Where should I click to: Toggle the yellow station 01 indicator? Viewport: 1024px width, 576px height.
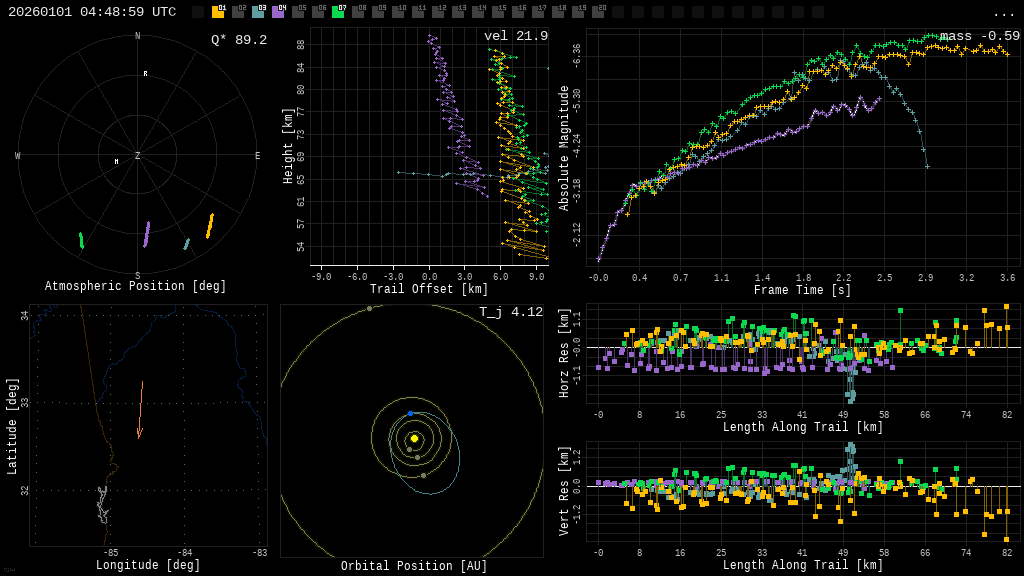218,12
